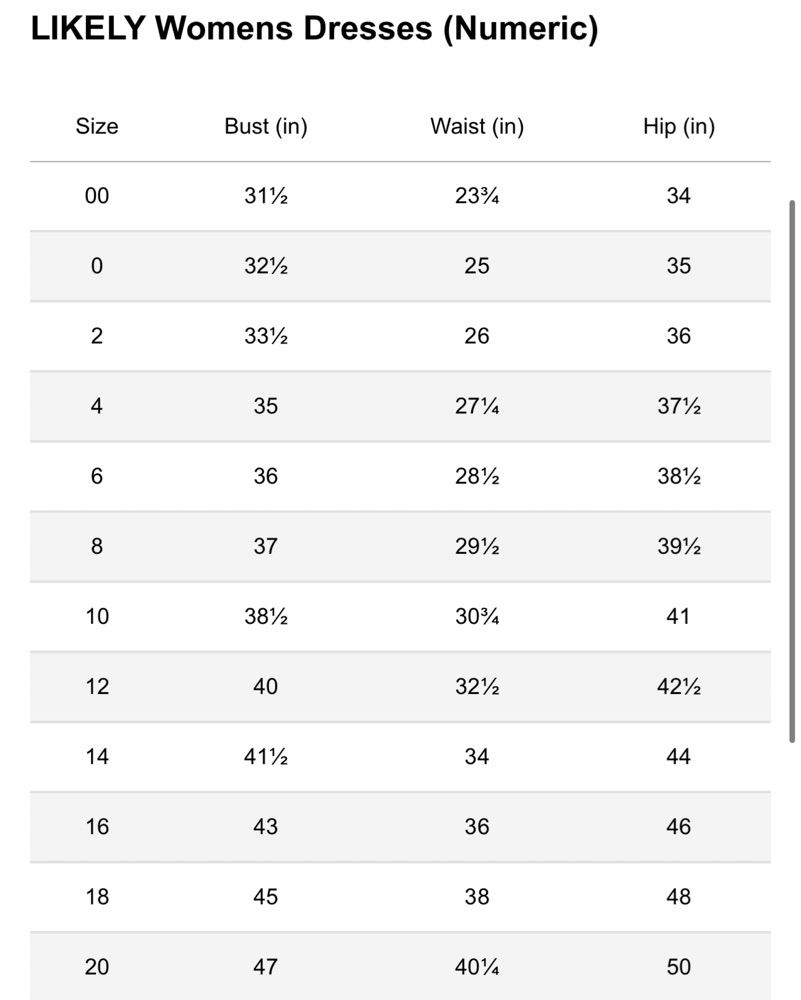Viewport: 801px width, 1000px height.
Task: Select the Waist (in) column header
Action: pos(477,126)
